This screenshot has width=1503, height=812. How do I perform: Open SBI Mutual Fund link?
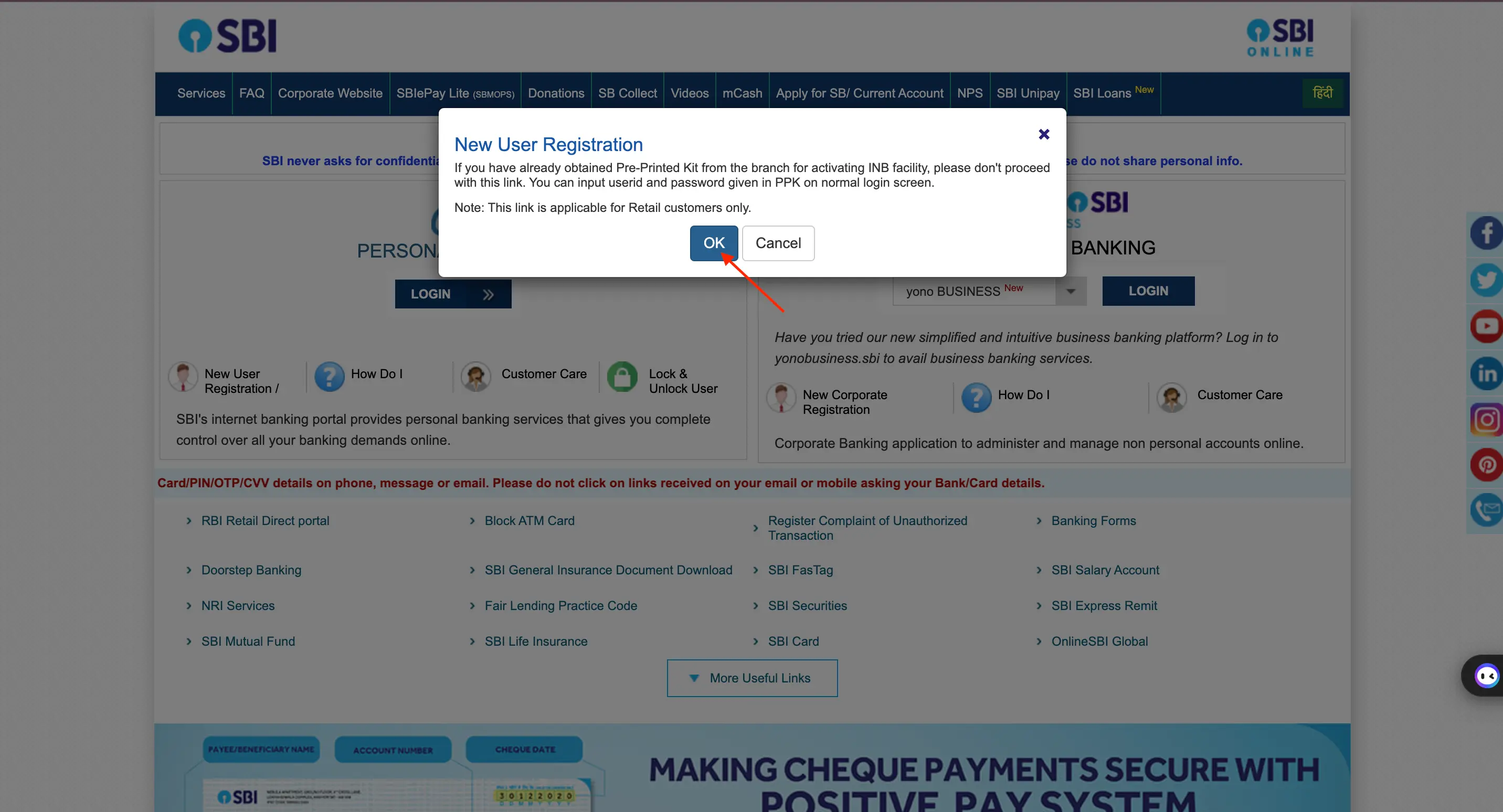pos(249,641)
